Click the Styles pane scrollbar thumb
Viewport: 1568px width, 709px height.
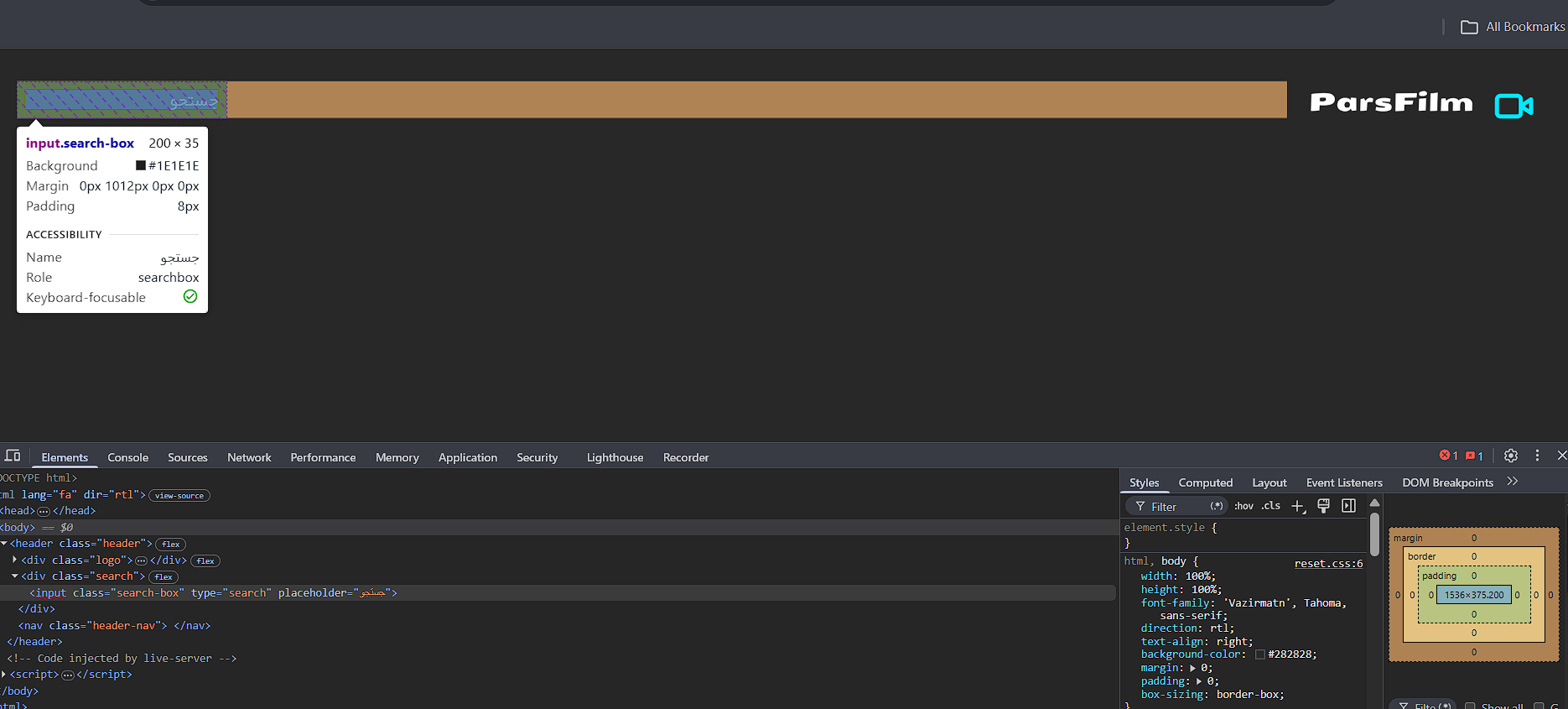click(1374, 534)
